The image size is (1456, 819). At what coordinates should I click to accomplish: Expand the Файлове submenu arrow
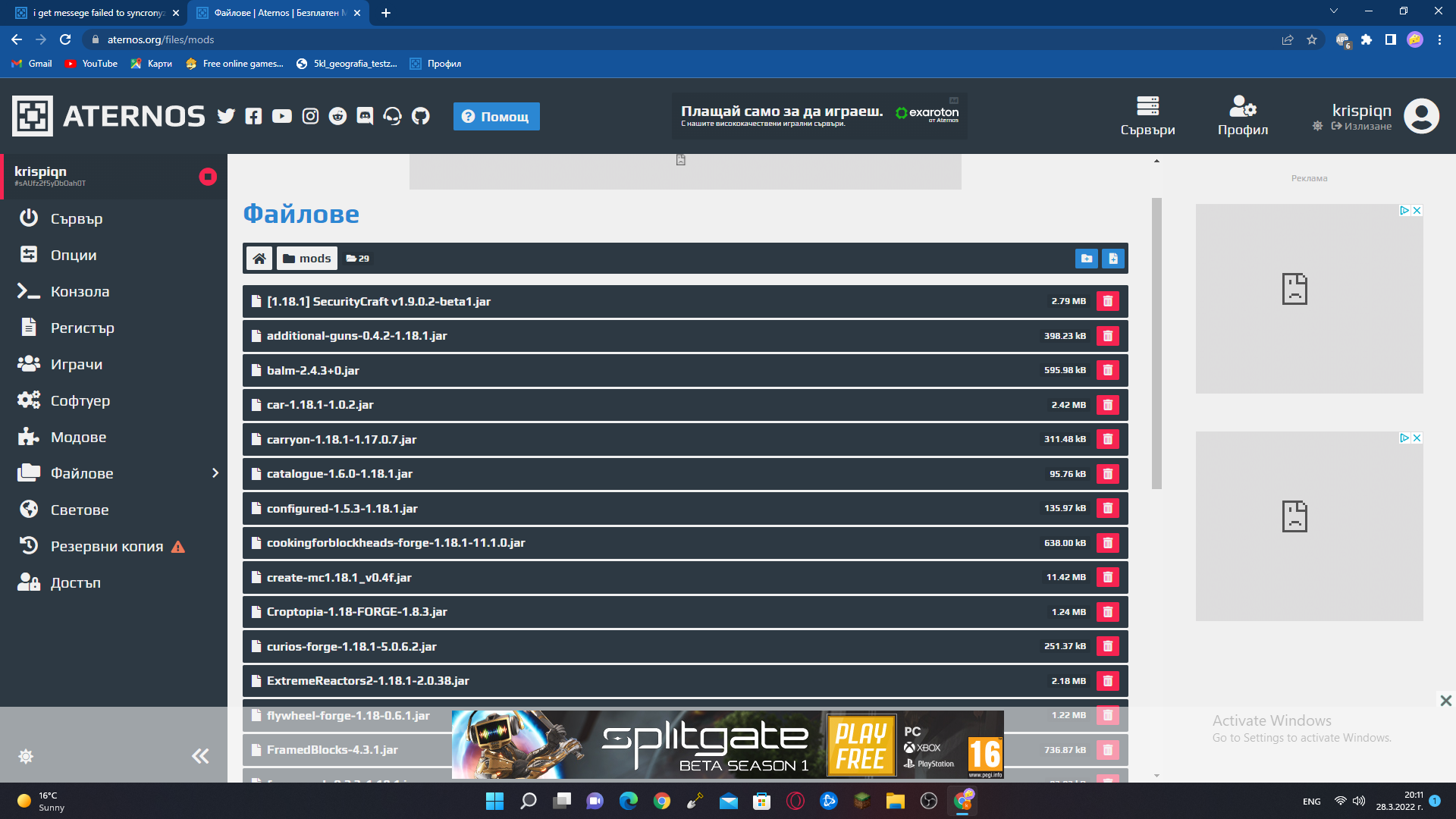215,473
